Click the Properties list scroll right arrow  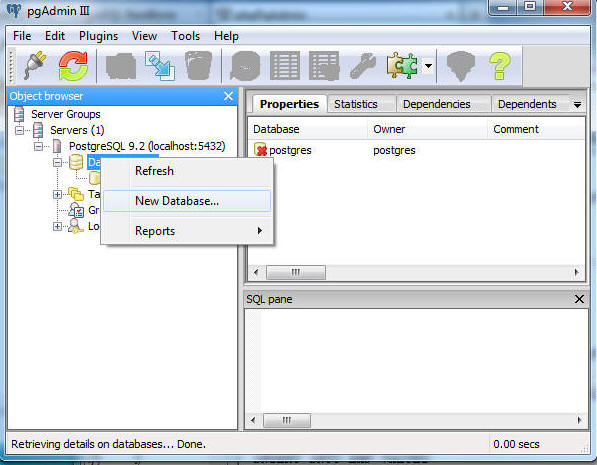tap(577, 272)
